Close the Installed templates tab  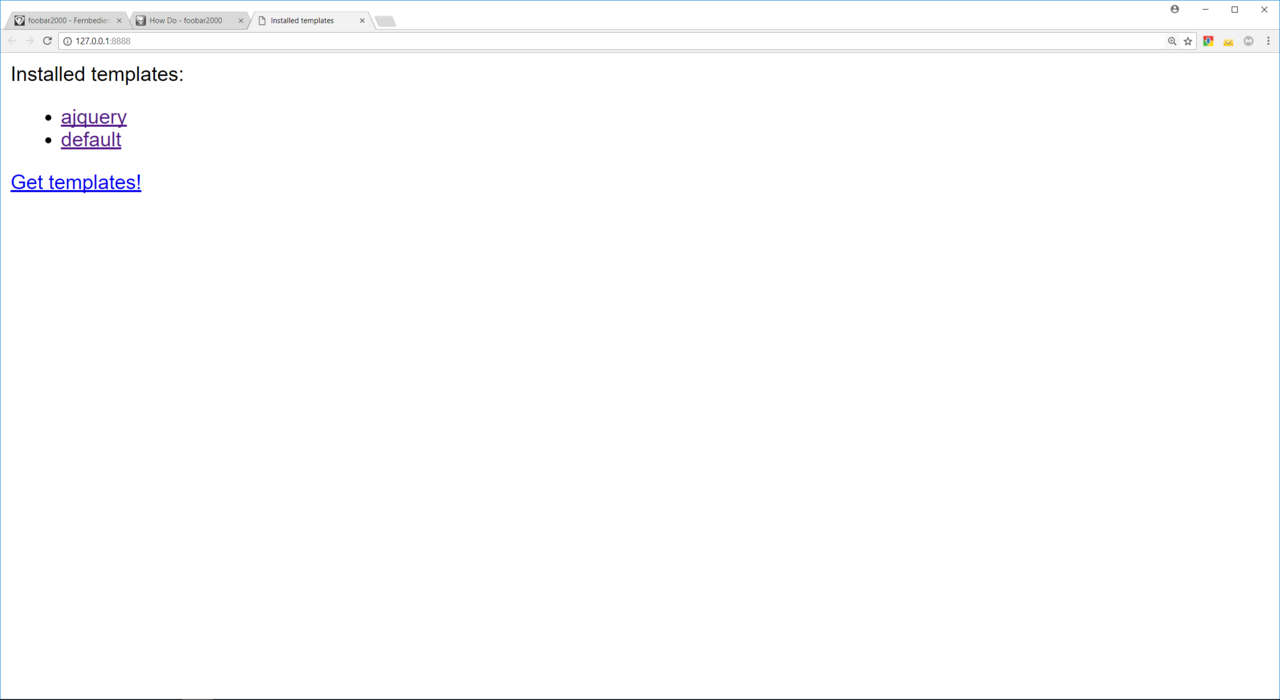pos(362,20)
